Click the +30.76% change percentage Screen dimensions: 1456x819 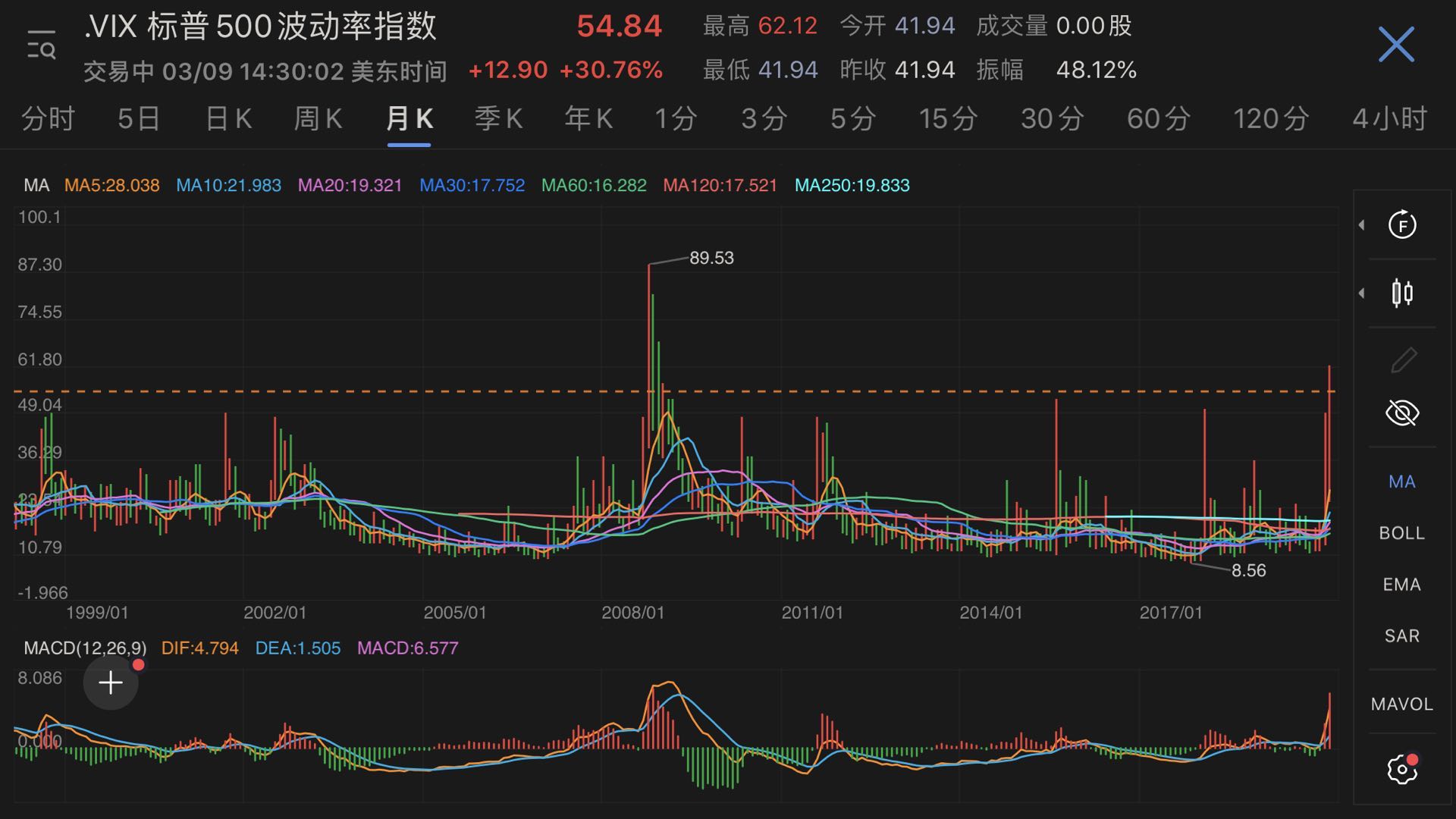coord(611,71)
